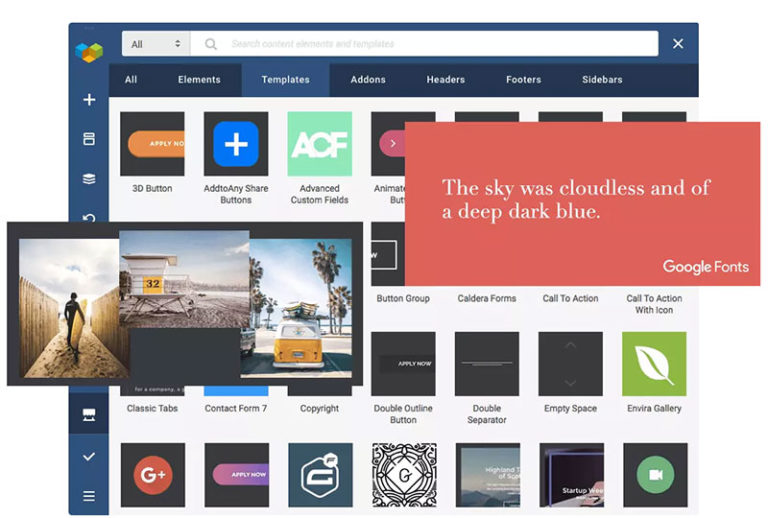Open the Headers tab
This screenshot has width=768, height=518.
click(x=445, y=80)
